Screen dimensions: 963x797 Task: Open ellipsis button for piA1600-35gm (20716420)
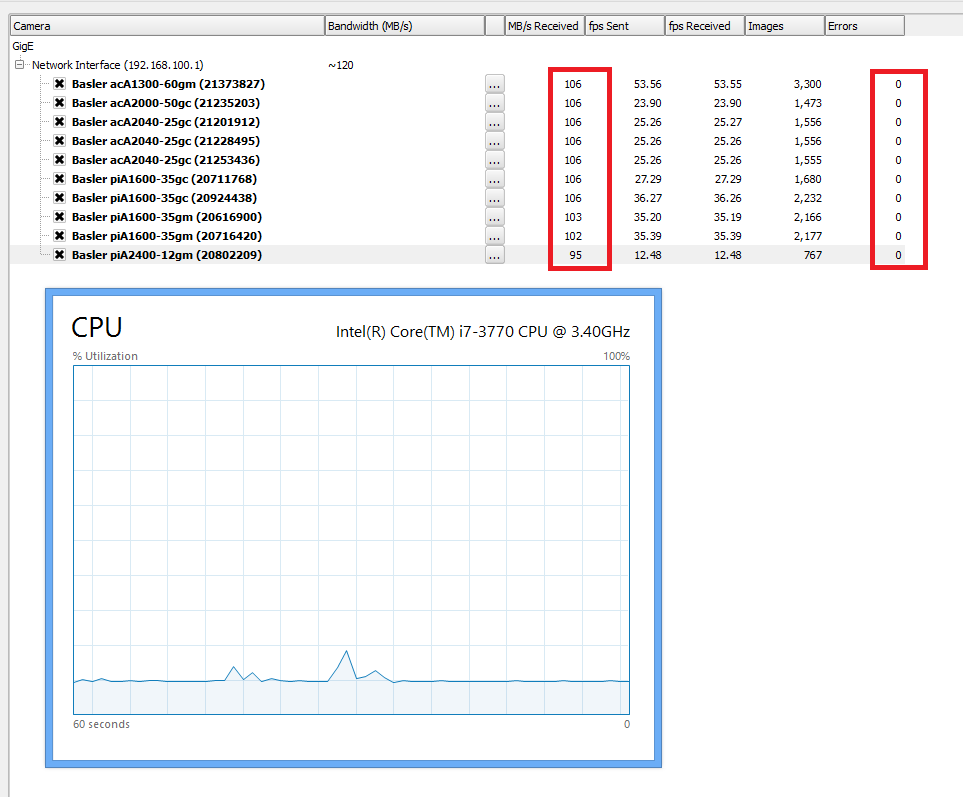click(494, 236)
